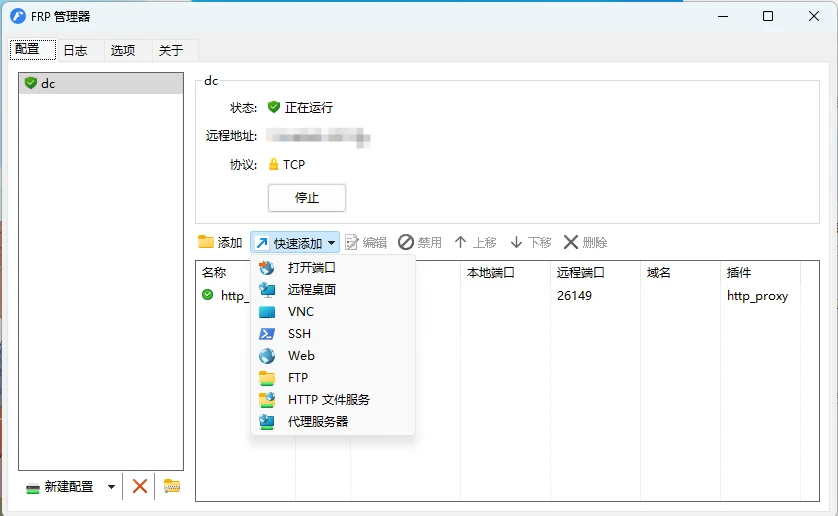Choose VNC from the quick-add menu
Image resolution: width=838 pixels, height=516 pixels.
(333, 311)
